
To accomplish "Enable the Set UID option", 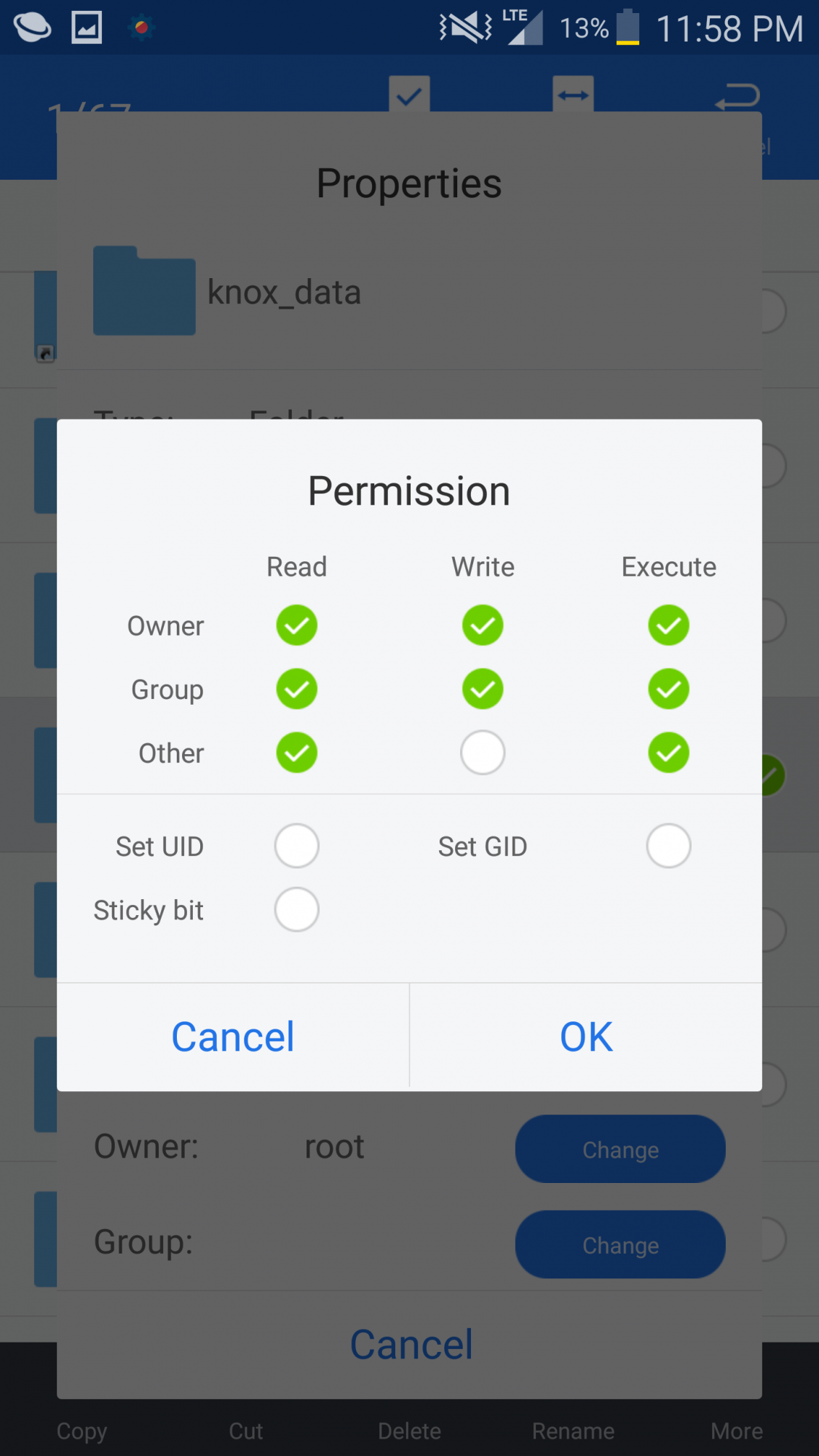I will pos(296,846).
